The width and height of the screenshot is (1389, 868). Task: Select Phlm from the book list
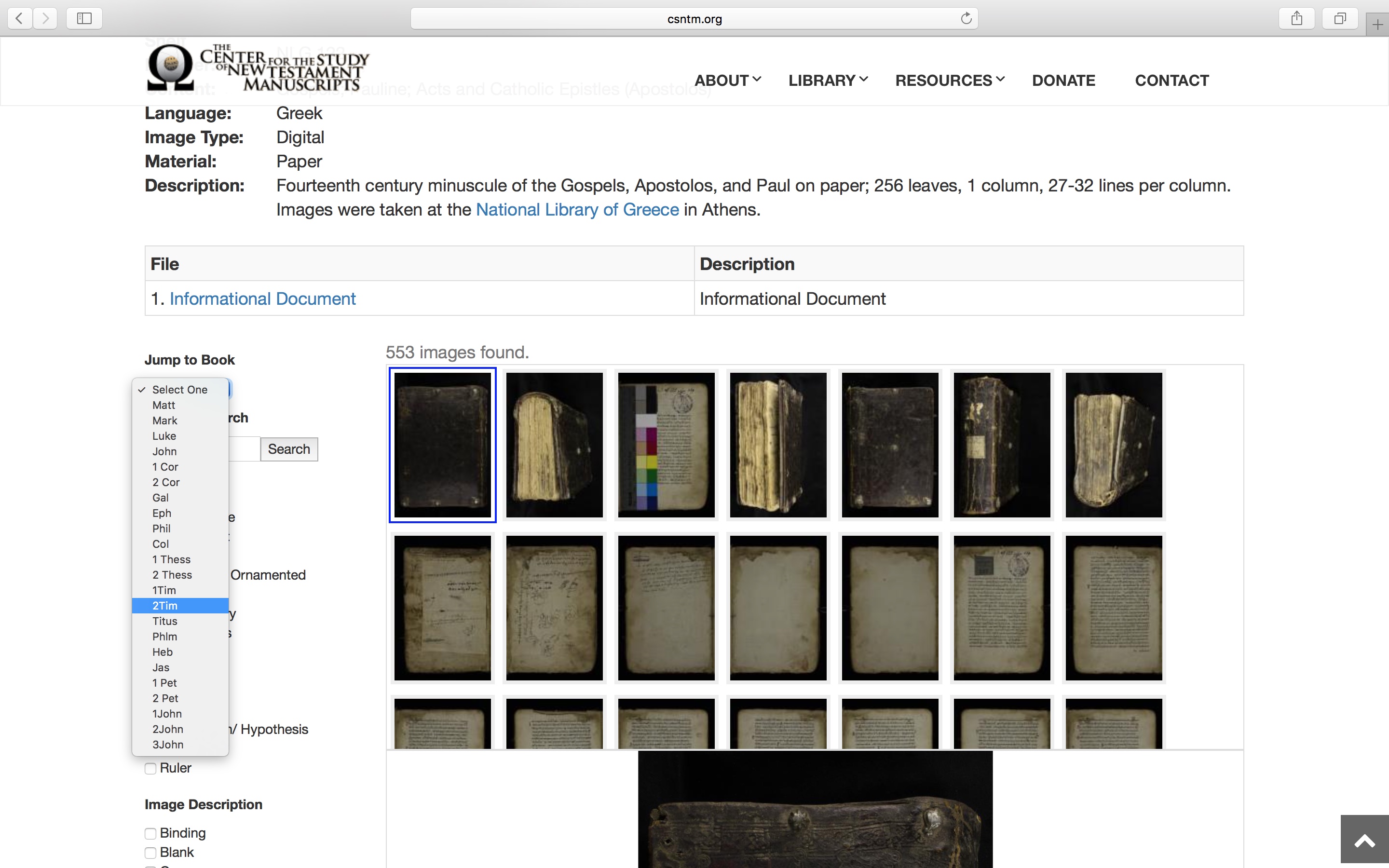point(180,637)
